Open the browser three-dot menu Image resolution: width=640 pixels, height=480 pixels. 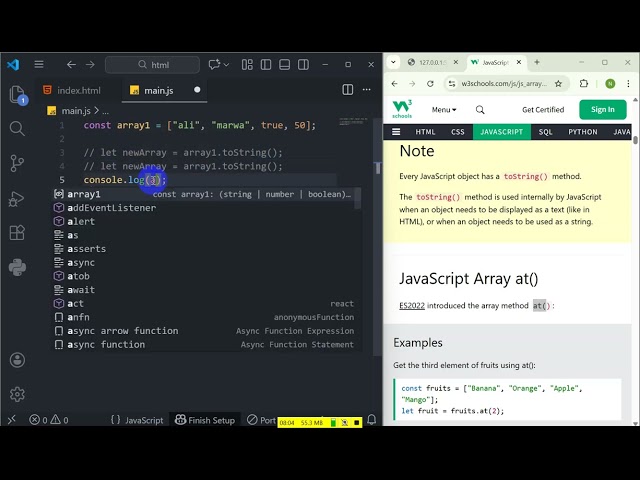(628, 84)
